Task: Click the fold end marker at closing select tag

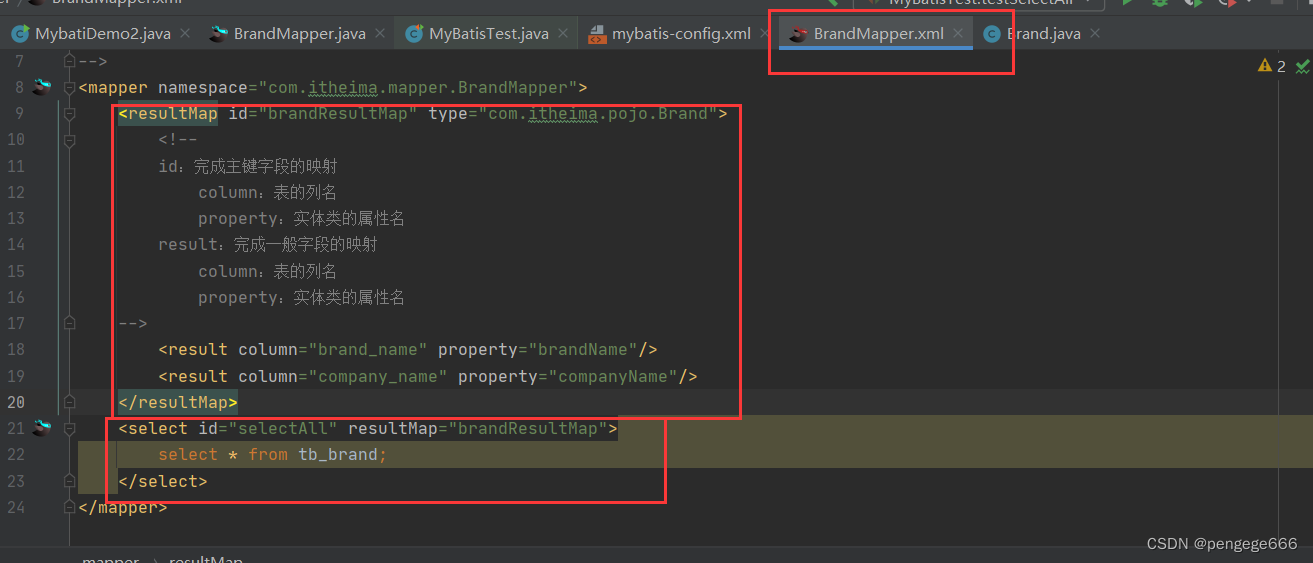Action: pyautogui.click(x=69, y=481)
